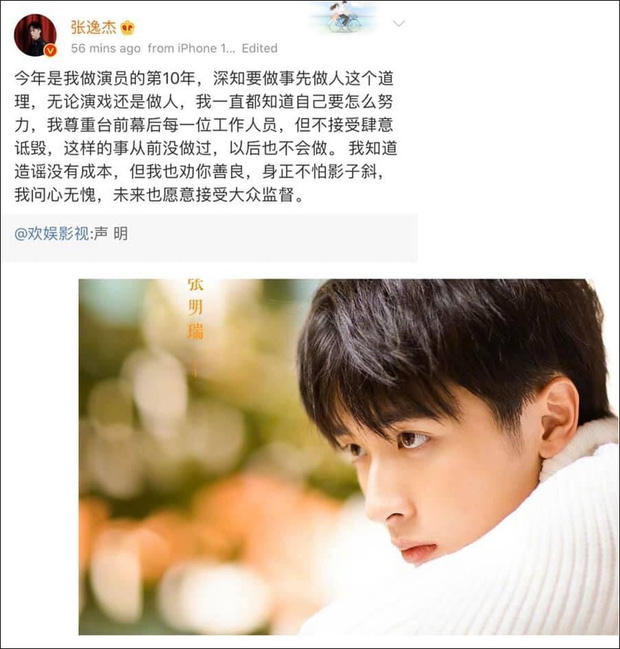Image resolution: width=620 pixels, height=649 pixels.
Task: Click the post line starting 诋毁，这样的事
Action: tap(206, 148)
